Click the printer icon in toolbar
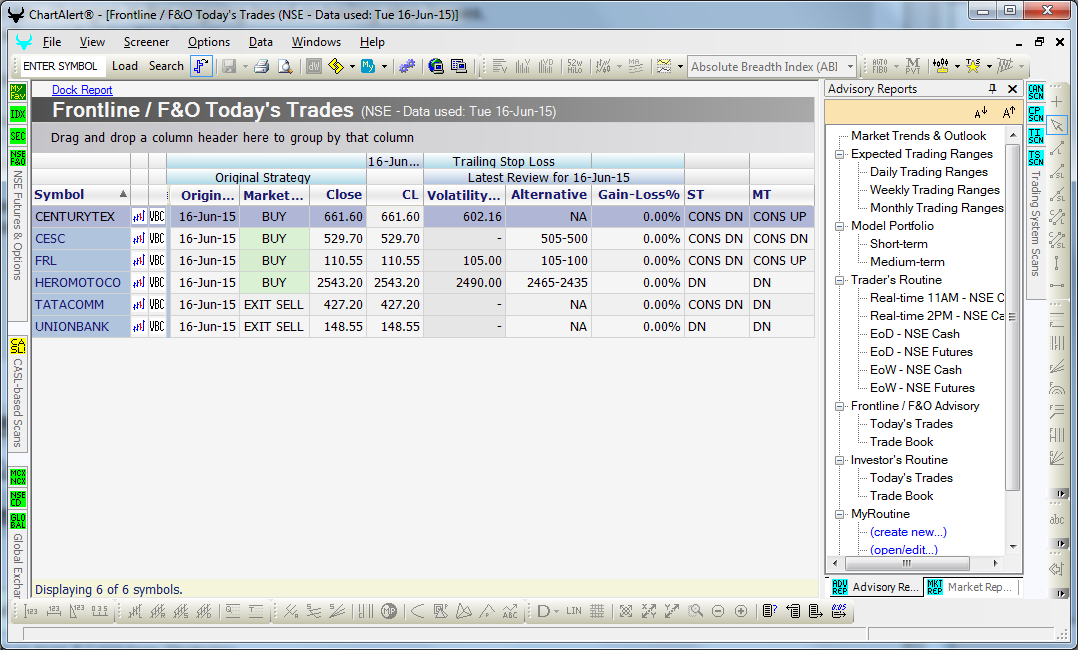Viewport: 1078px width, 650px height. 261,66
